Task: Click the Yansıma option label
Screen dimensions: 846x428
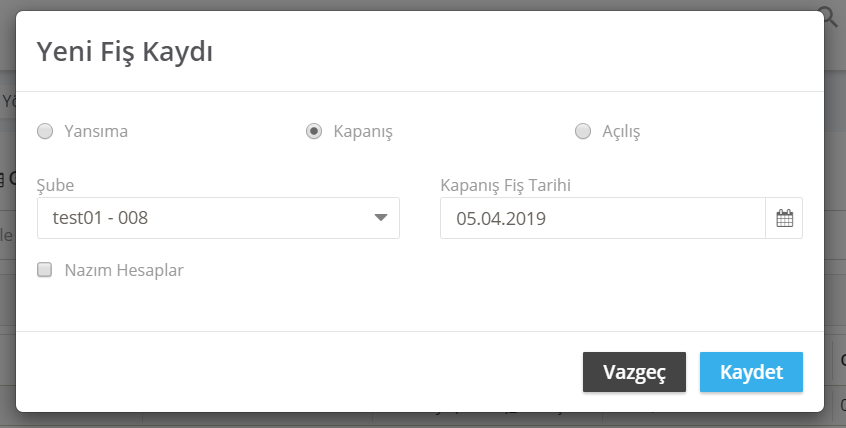Action: coord(96,131)
